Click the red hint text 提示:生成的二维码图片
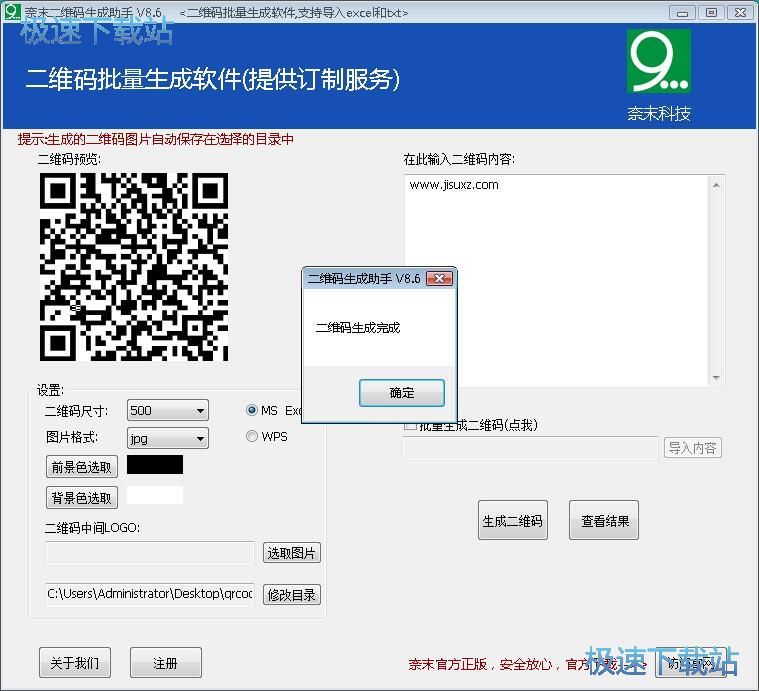This screenshot has width=759, height=691. click(156, 139)
